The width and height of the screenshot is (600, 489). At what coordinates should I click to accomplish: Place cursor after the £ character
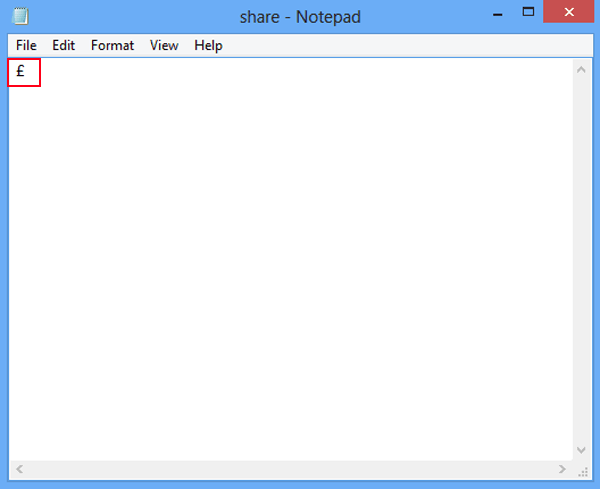26,71
